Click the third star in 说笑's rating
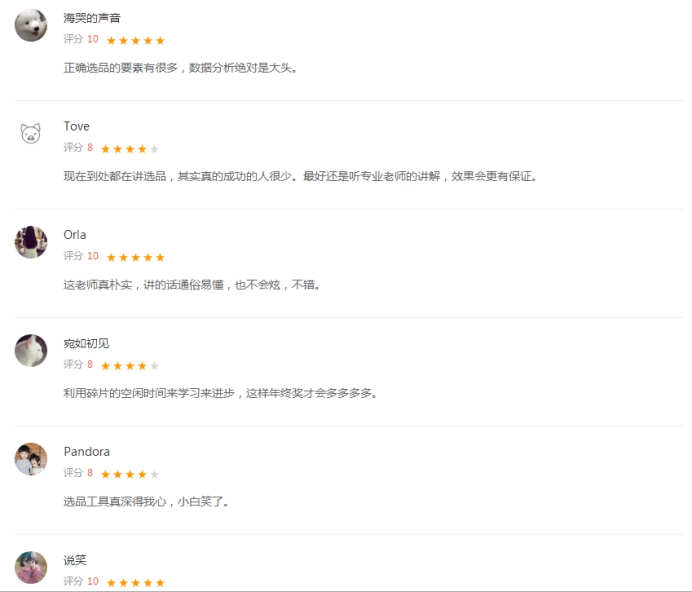This screenshot has height=592, width=692. [x=135, y=583]
